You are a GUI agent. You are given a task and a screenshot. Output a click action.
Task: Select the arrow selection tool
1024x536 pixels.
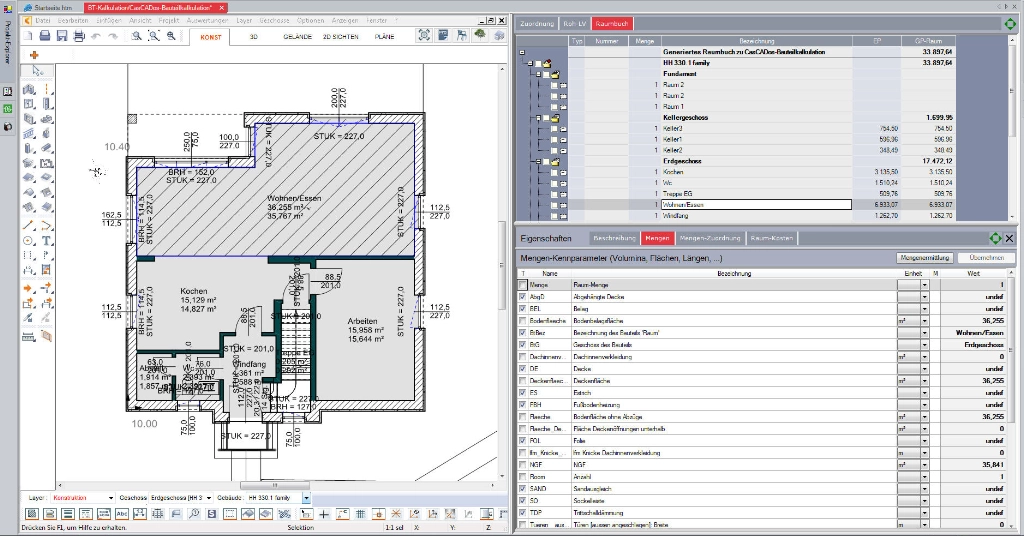tap(36, 72)
